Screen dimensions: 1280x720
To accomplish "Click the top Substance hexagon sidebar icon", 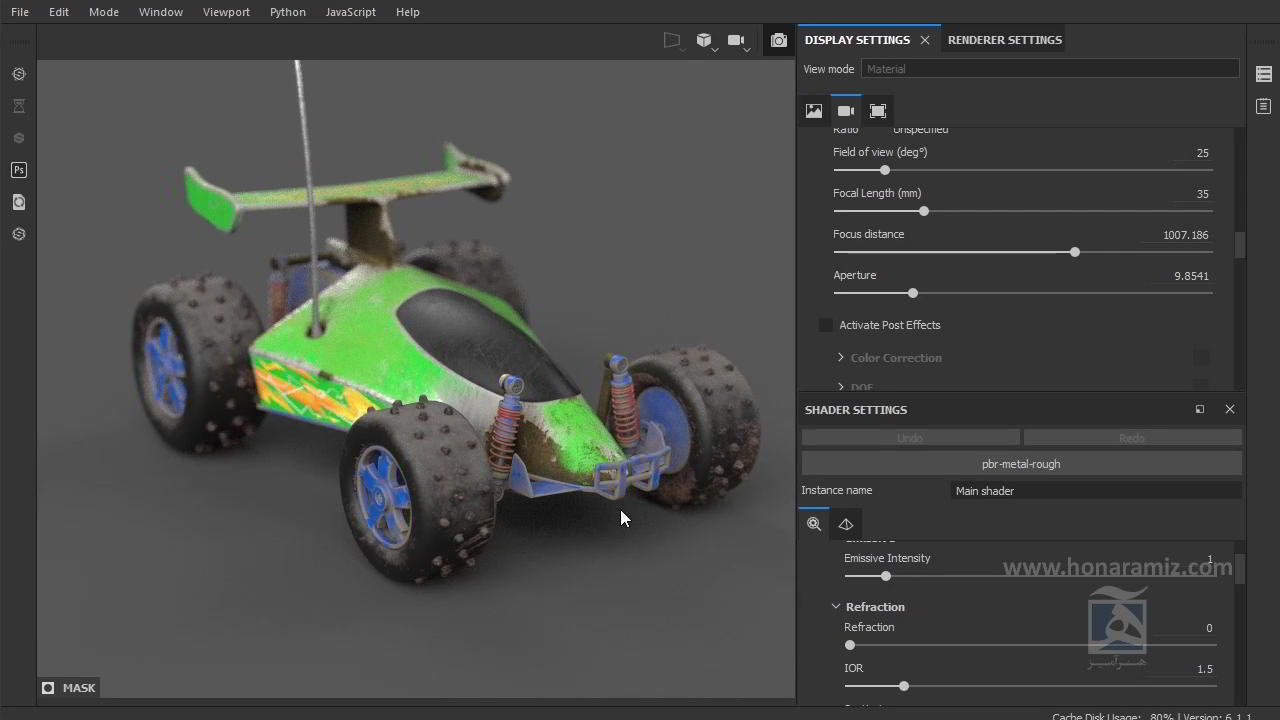I will [x=19, y=74].
